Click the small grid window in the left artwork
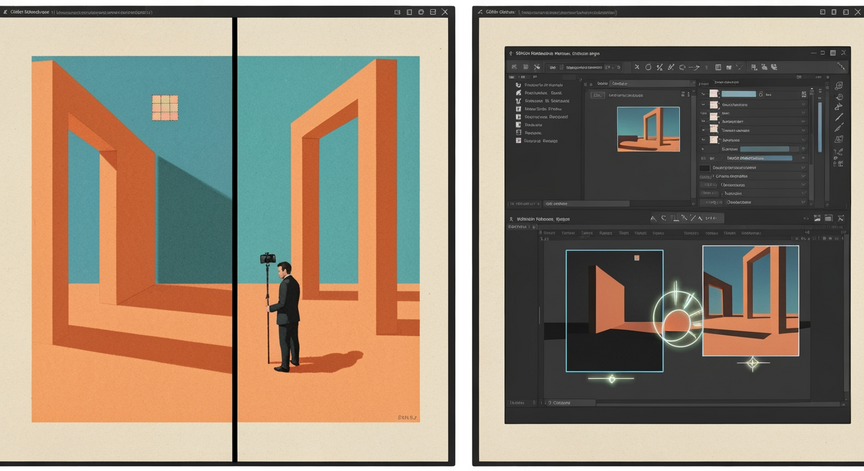 [x=165, y=107]
